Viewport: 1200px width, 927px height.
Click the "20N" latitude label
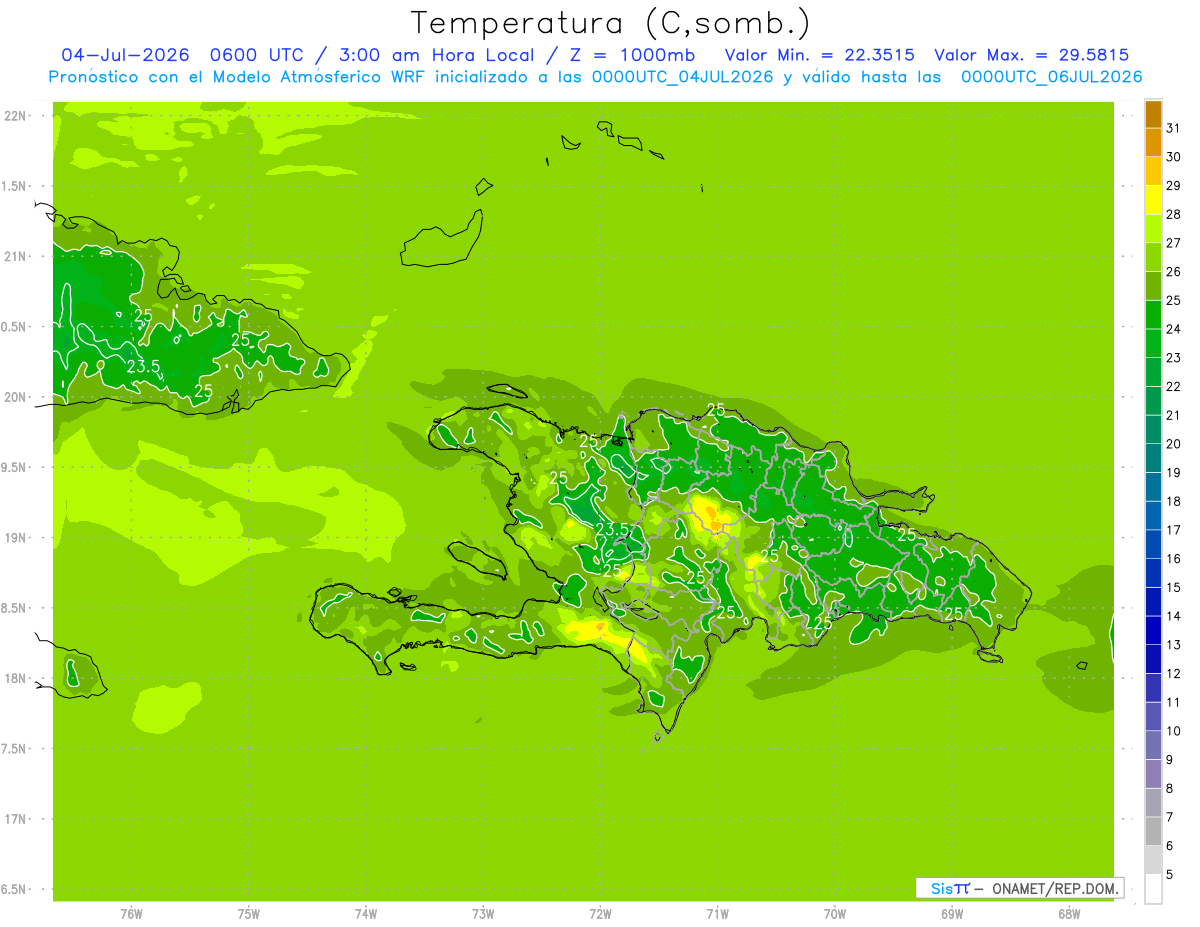(x=16, y=397)
